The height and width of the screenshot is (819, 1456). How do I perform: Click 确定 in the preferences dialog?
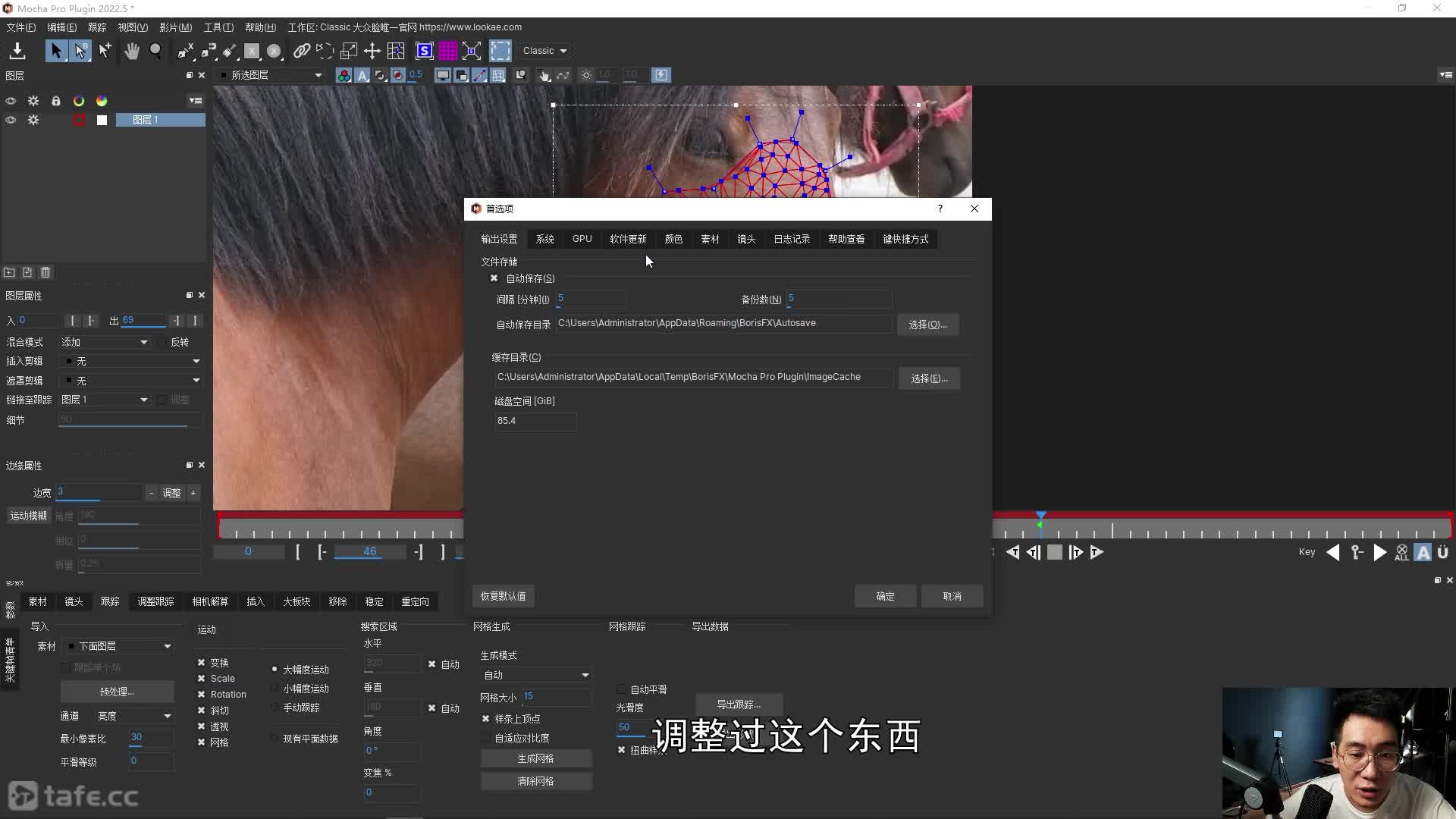tap(885, 596)
